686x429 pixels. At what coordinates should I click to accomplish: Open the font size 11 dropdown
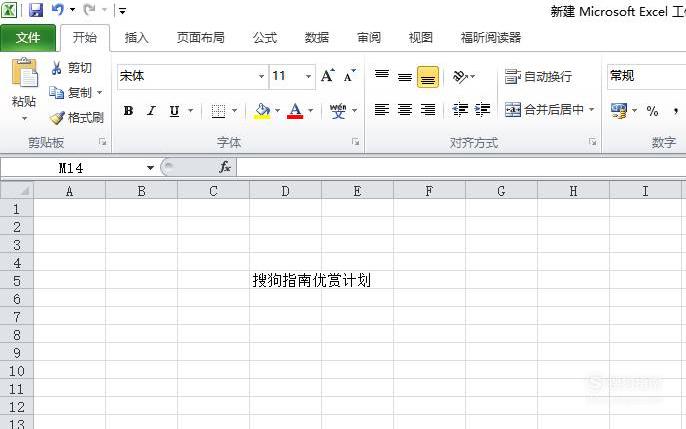click(x=308, y=76)
